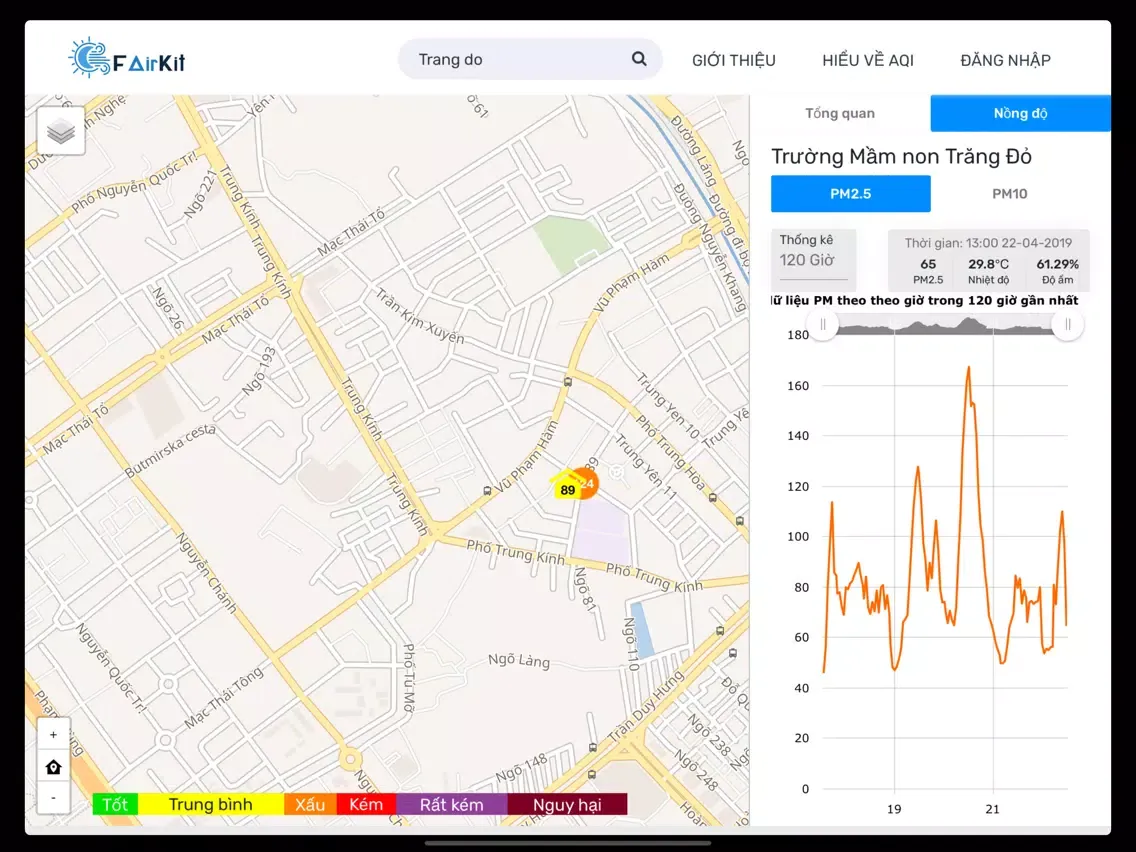Go to ĐĂNG NHẬP login
The width and height of the screenshot is (1136, 852).
tap(1006, 60)
